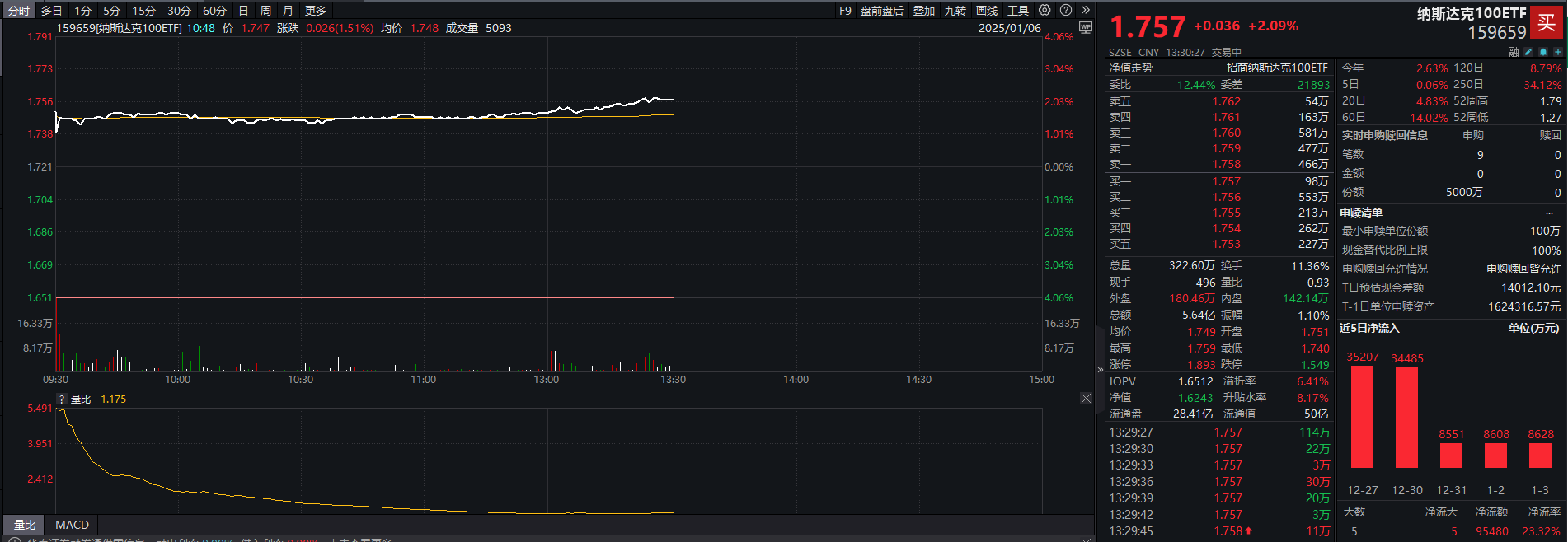Click the 净值走势 link
1568x542 pixels.
point(1131,68)
